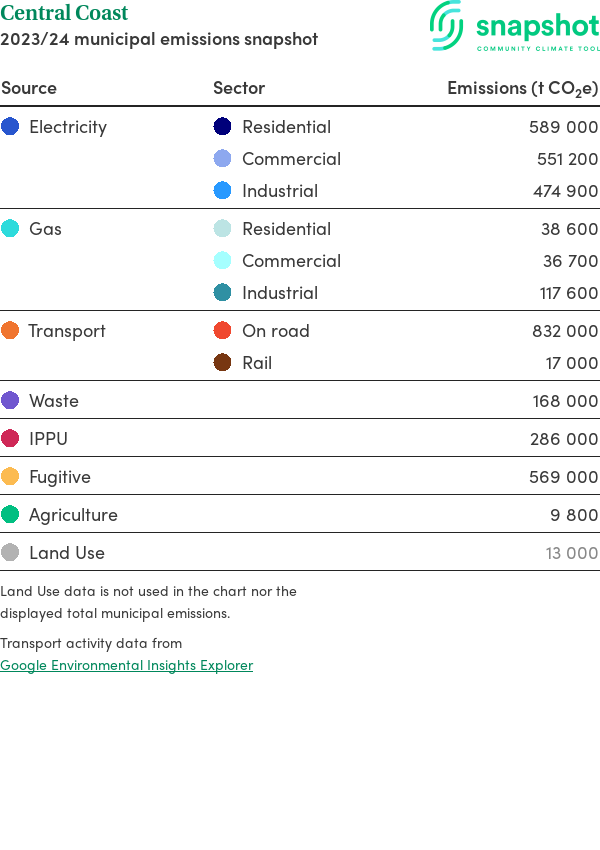600x850 pixels.
Task: Click the teal Gas Industrial dot
Action: coord(222,292)
